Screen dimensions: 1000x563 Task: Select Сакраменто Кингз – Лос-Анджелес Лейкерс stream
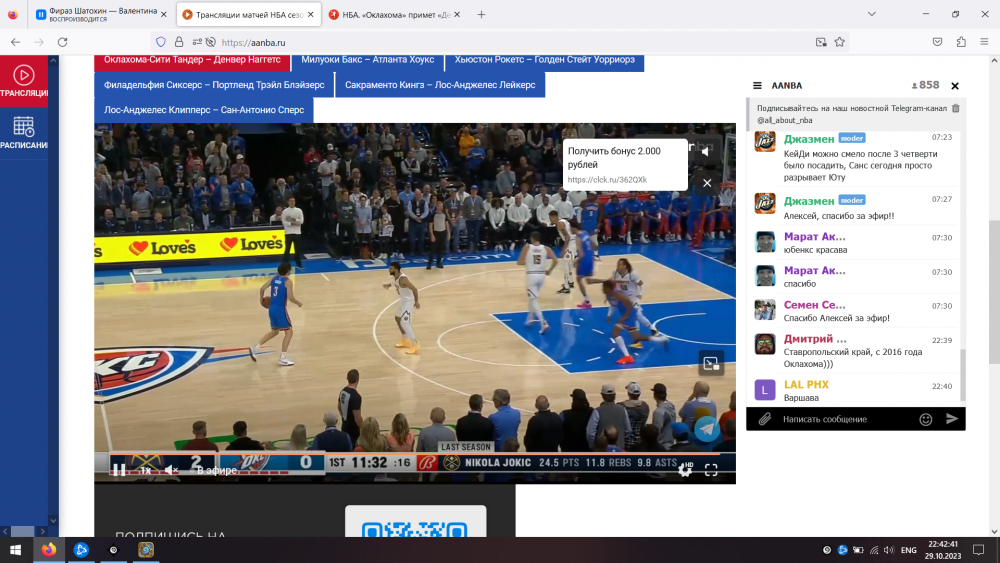coord(440,85)
